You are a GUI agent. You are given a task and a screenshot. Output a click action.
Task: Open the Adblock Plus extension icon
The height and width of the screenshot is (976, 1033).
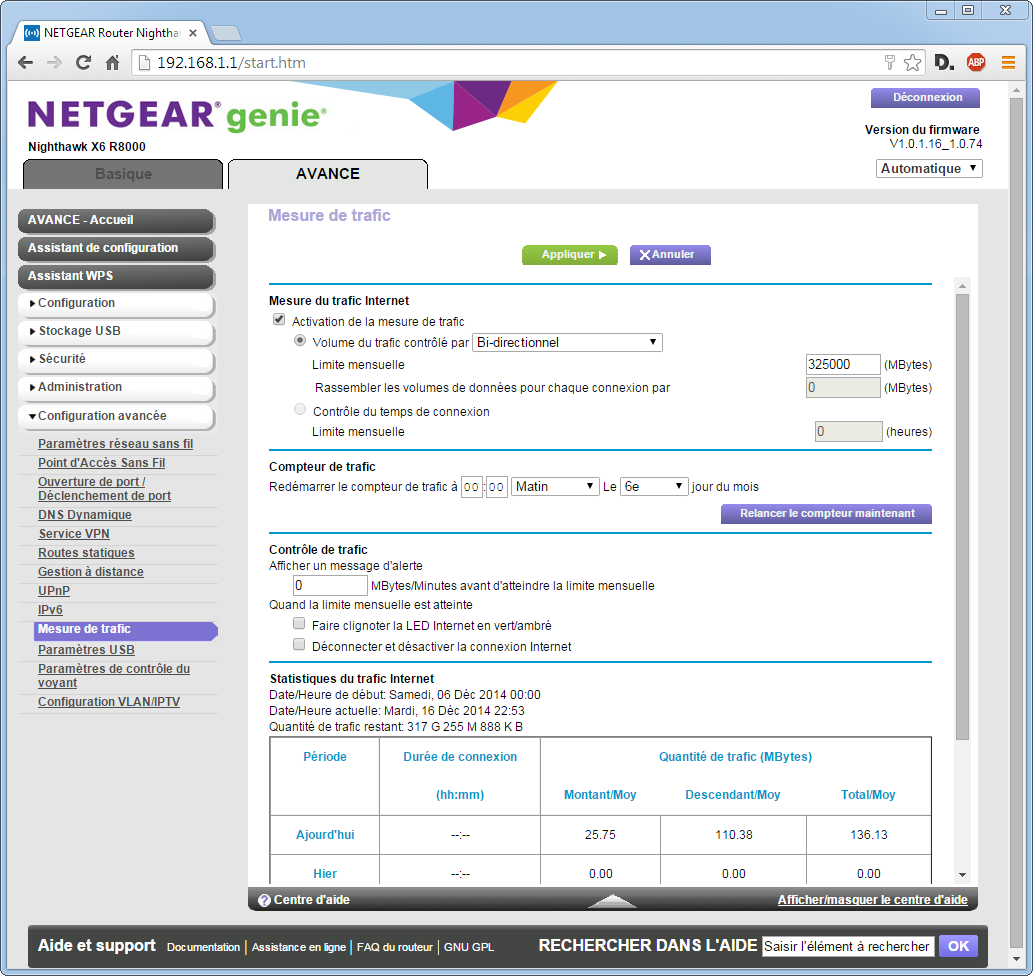click(x=975, y=63)
